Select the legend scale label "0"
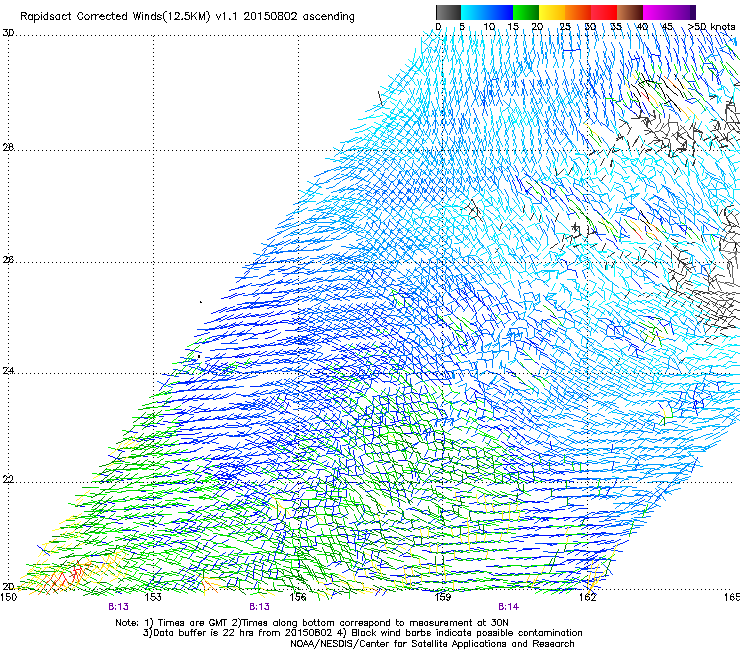Image resolution: width=740 pixels, height=650 pixels. click(x=438, y=27)
